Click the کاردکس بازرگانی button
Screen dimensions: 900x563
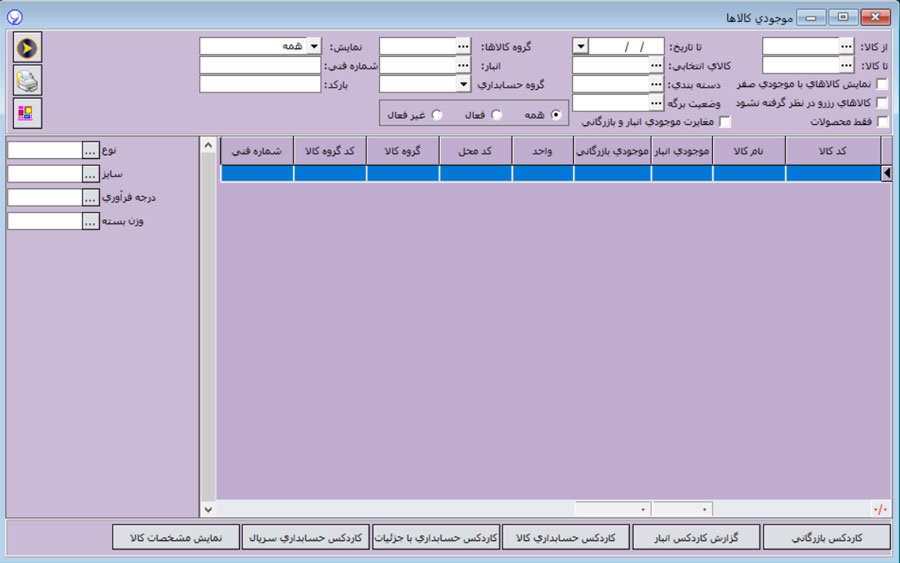(826, 538)
